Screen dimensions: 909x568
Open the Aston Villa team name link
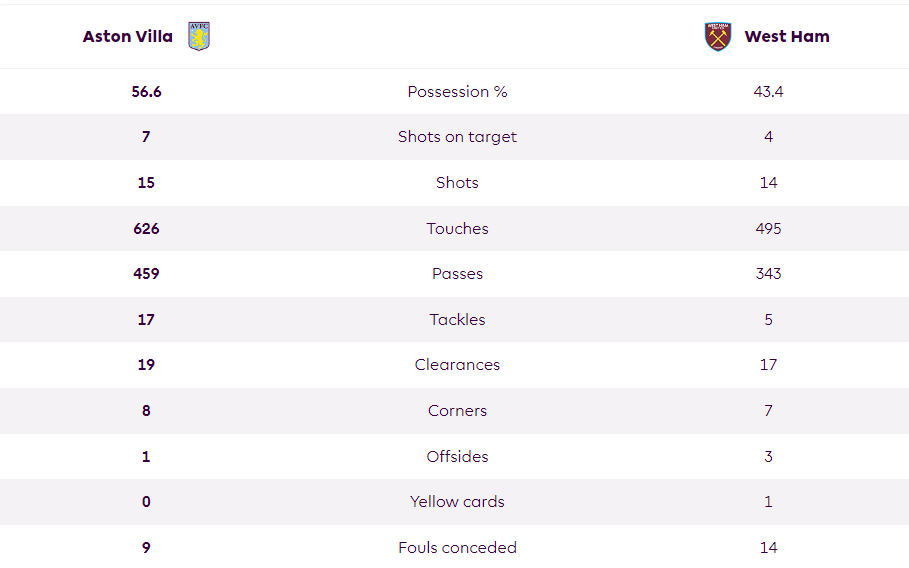tap(128, 37)
